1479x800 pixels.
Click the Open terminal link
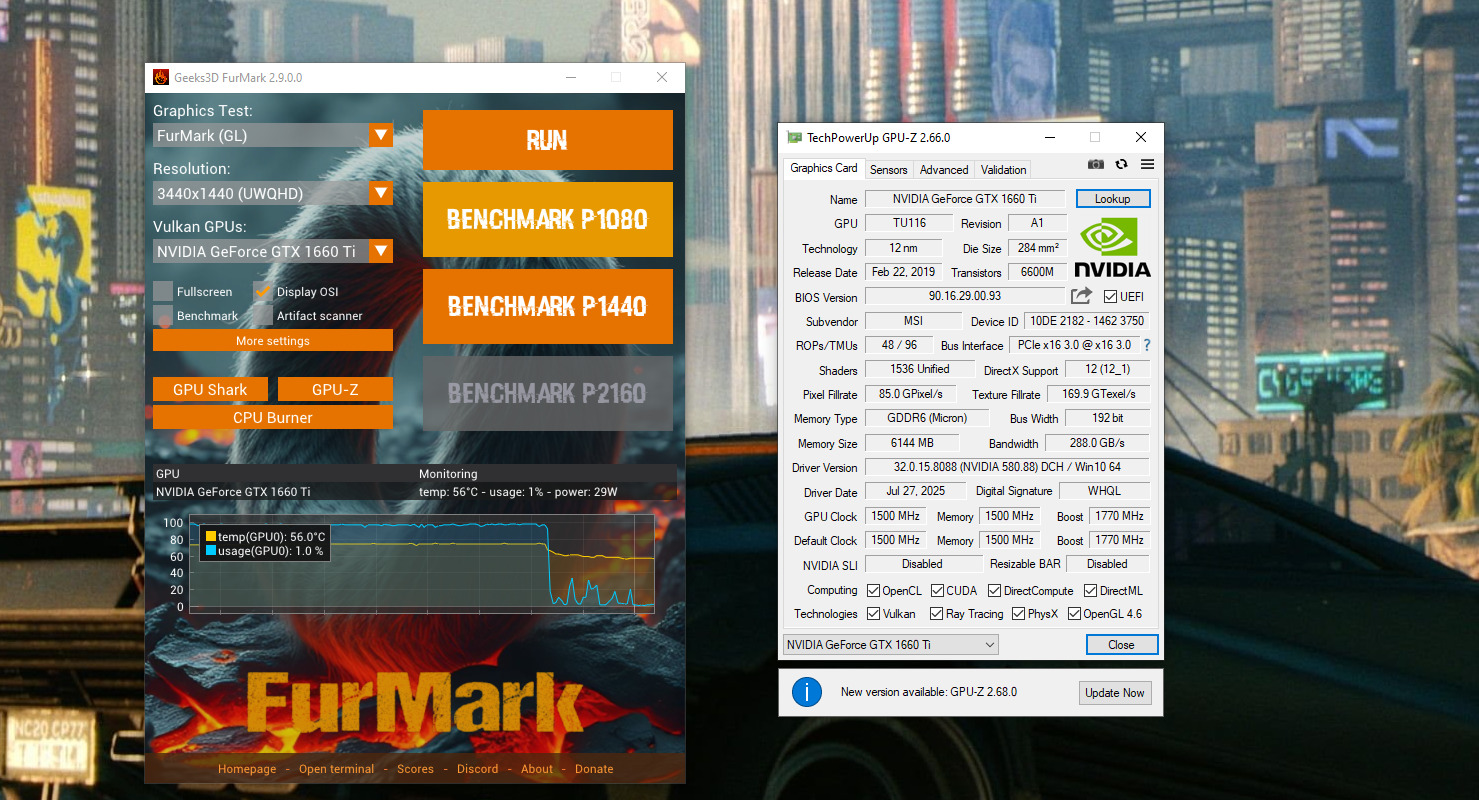click(337, 769)
